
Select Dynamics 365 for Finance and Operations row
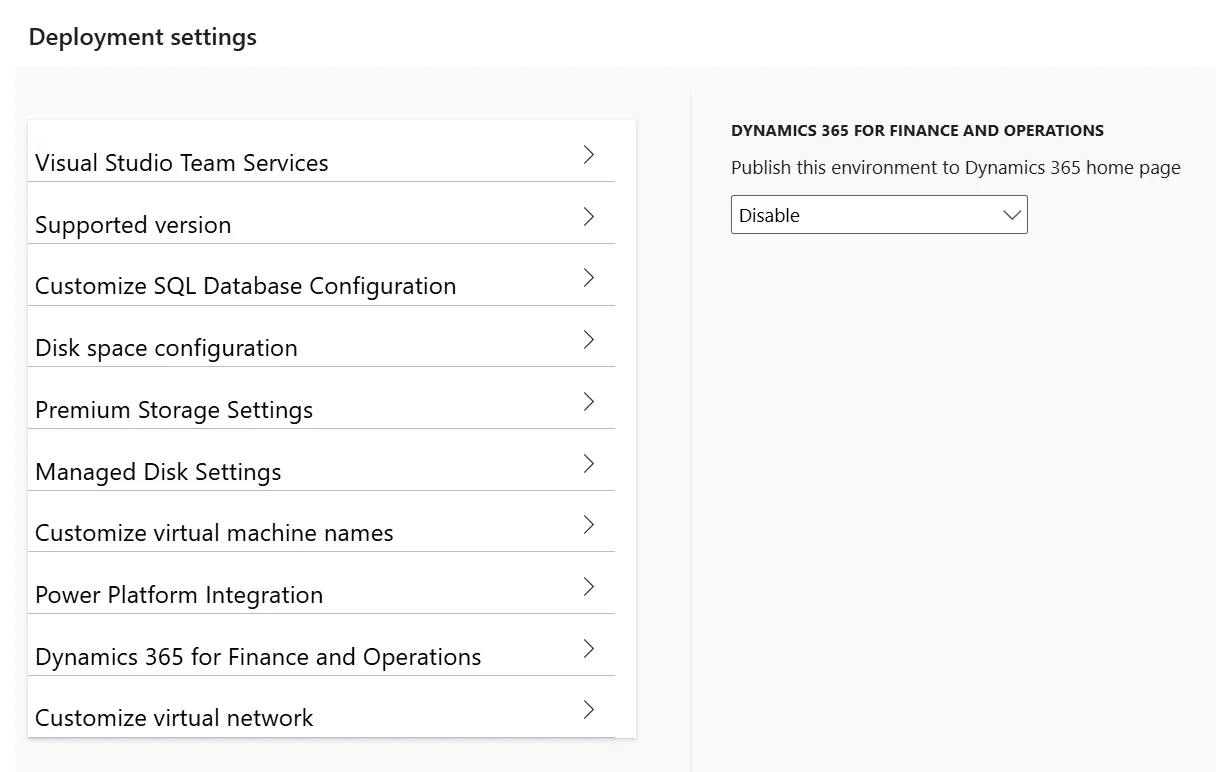coord(321,647)
